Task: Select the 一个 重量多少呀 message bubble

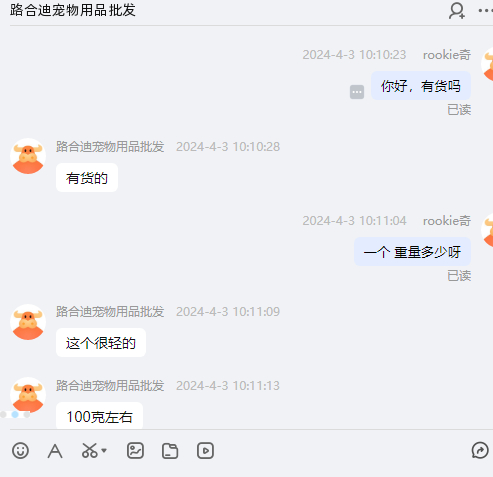Action: pos(412,252)
